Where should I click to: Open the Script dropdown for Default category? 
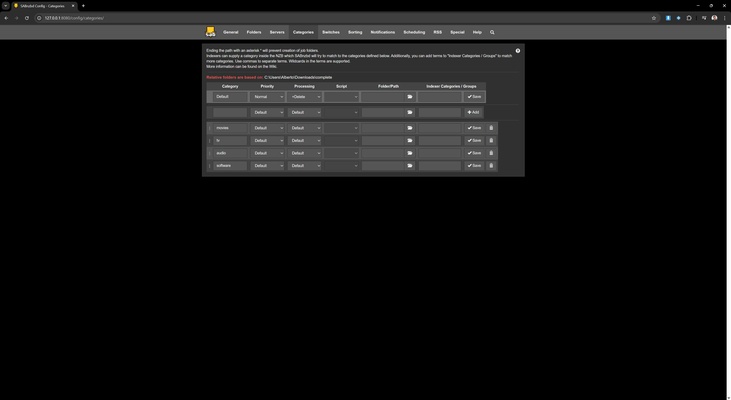[341, 97]
